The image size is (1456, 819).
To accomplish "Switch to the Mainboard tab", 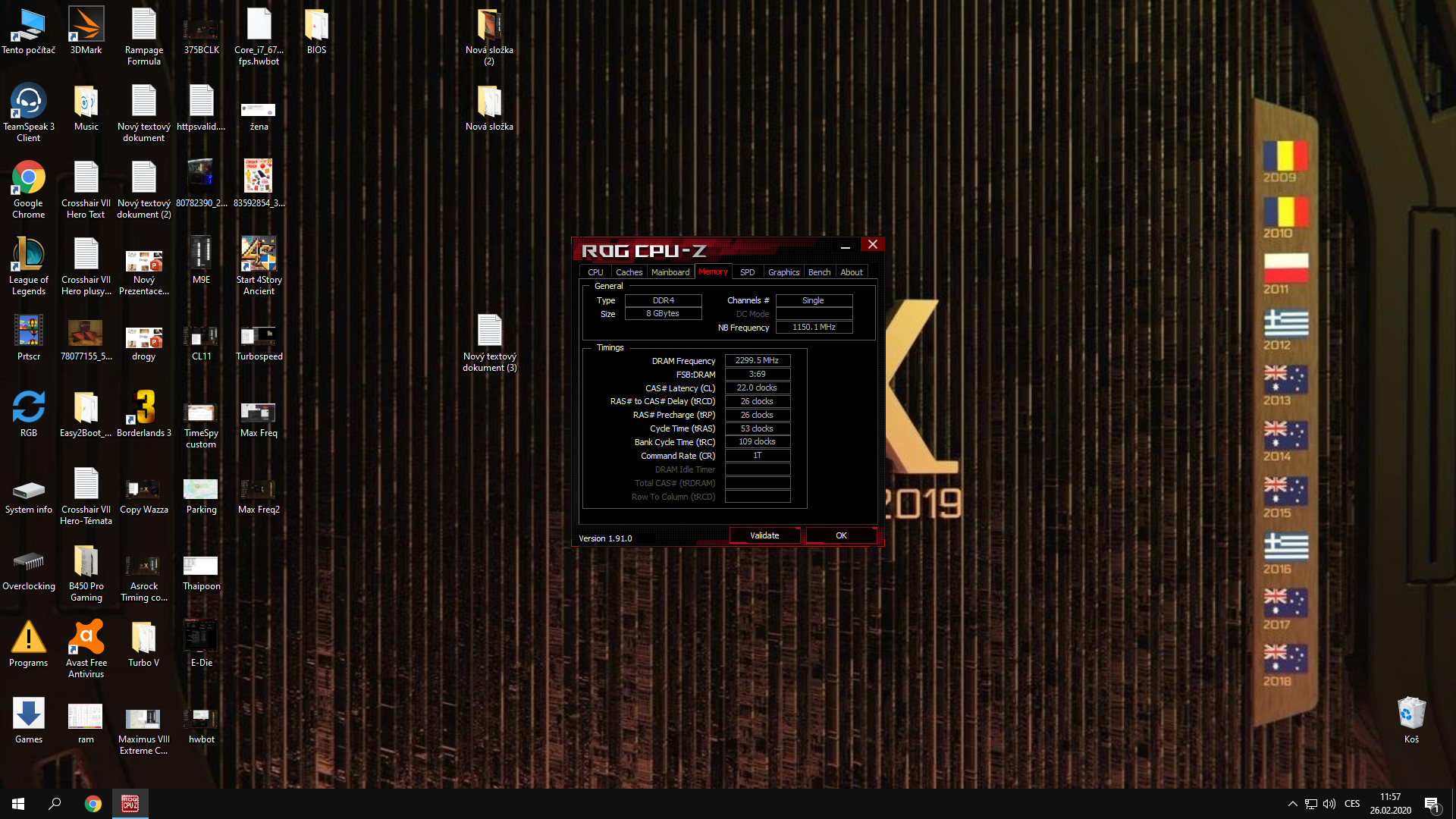I will pos(670,272).
